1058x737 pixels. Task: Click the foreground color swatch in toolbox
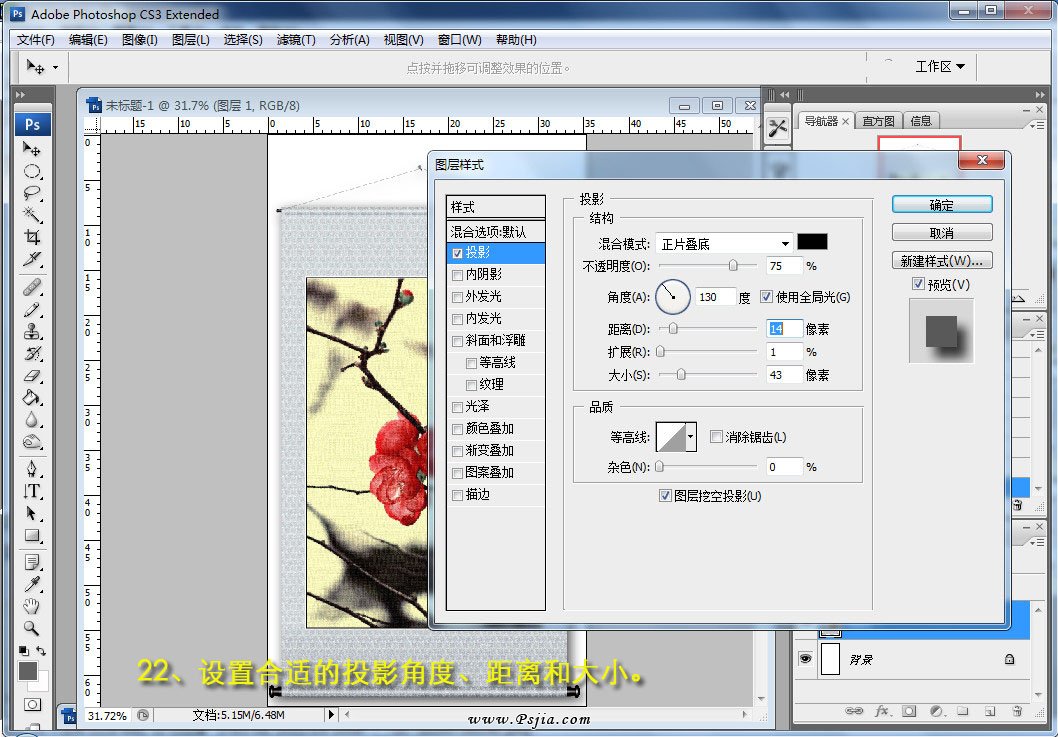click(x=28, y=671)
